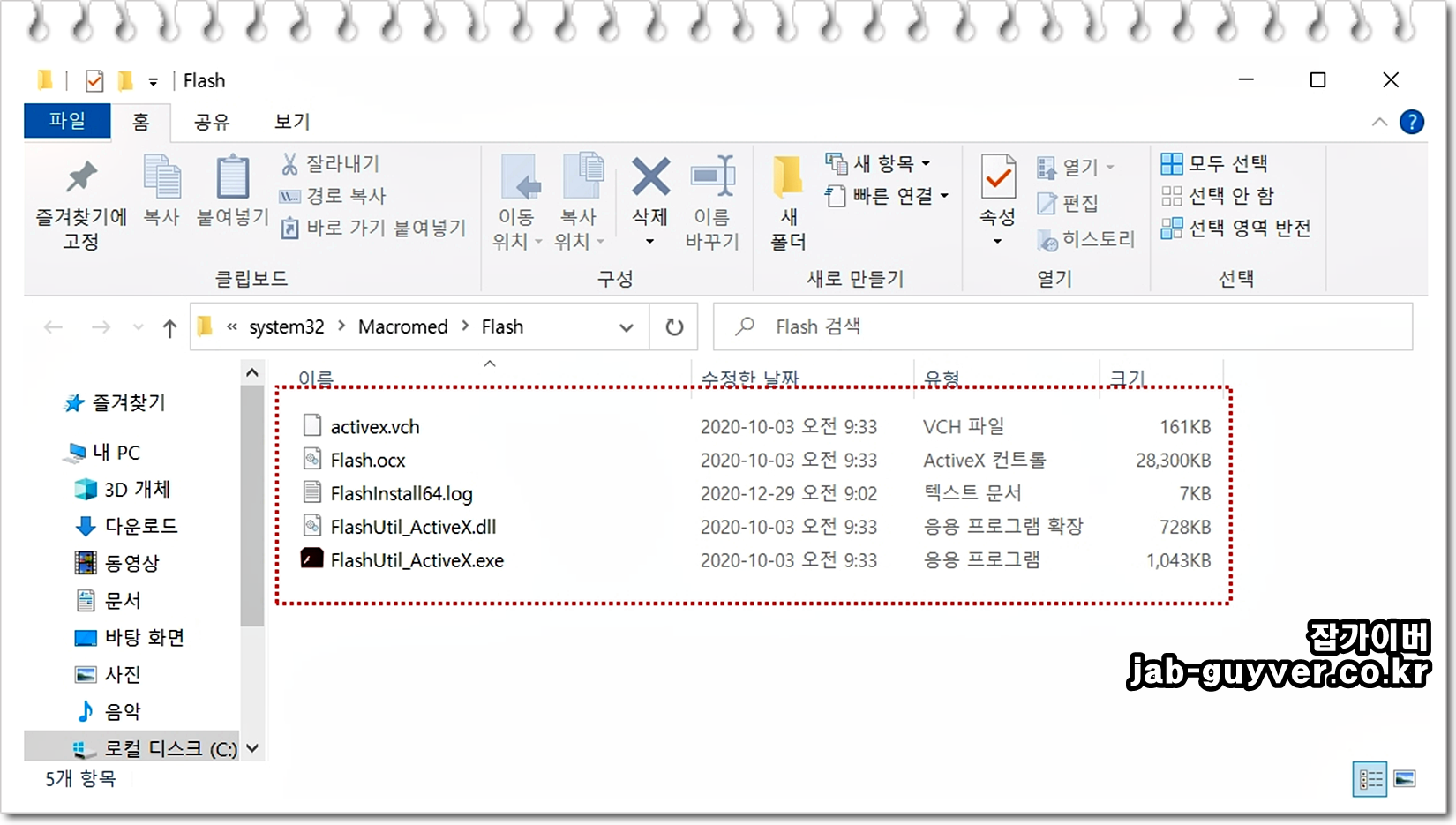Open Downloads (다운로드) folder
The height and width of the screenshot is (825, 1456).
[x=126, y=526]
